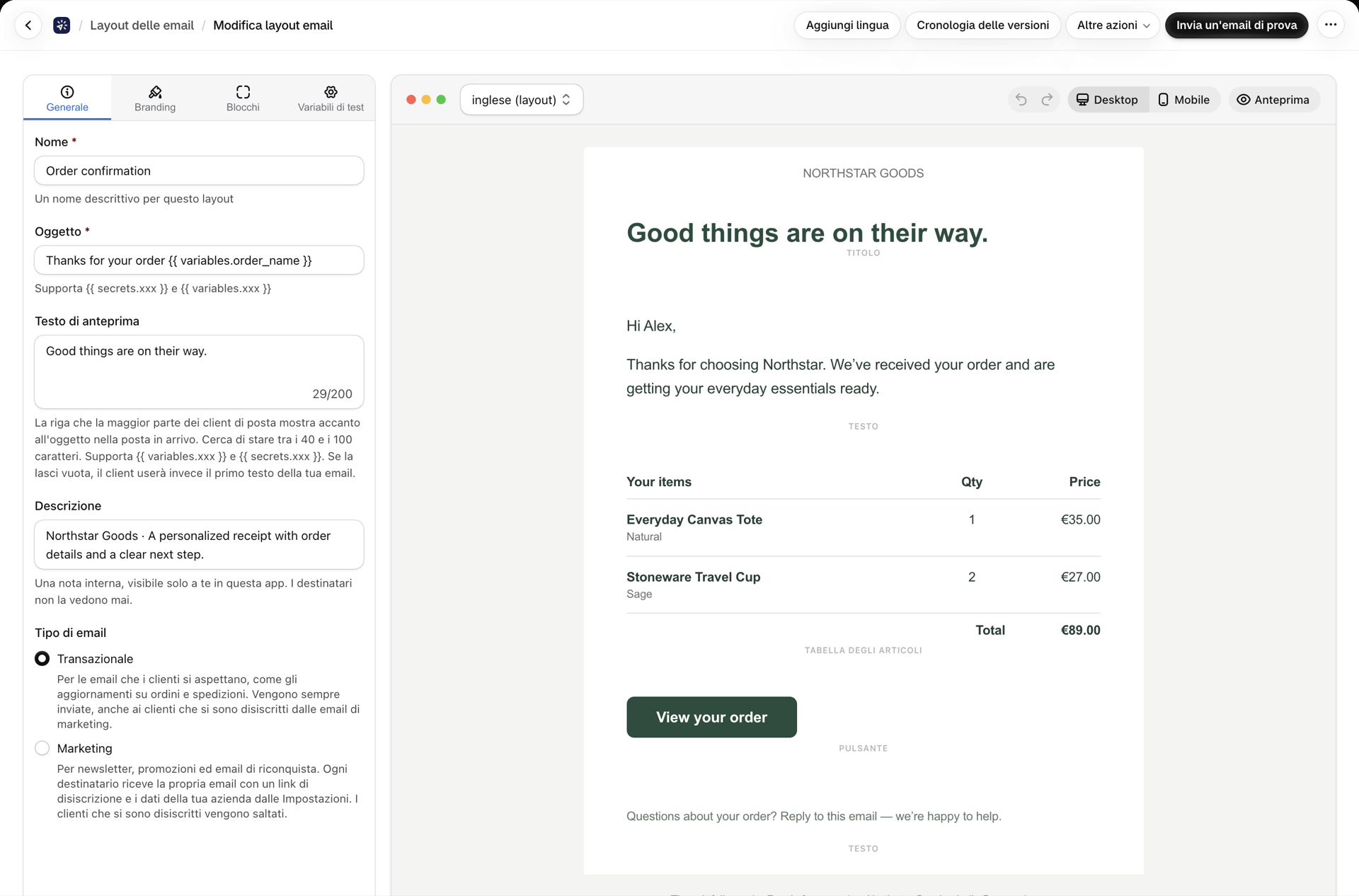Open the three-dot more options menu
The image size is (1359, 896).
pos(1331,25)
